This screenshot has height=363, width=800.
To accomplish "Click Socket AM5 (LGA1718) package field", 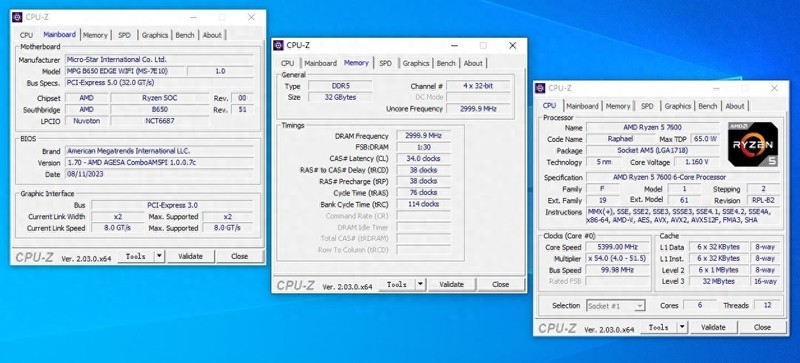I will [x=652, y=151].
